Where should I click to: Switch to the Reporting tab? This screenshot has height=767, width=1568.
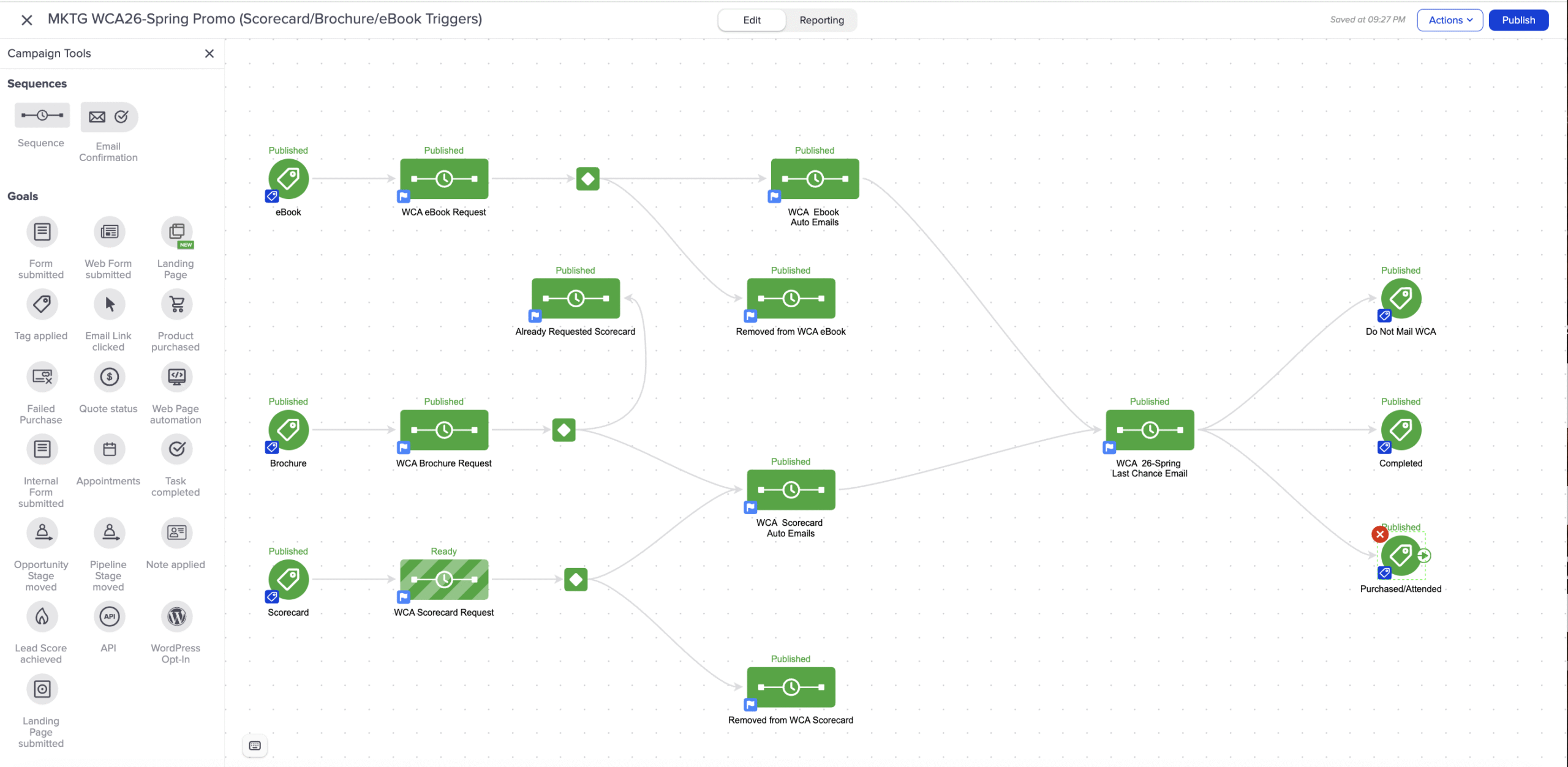pyautogui.click(x=821, y=20)
